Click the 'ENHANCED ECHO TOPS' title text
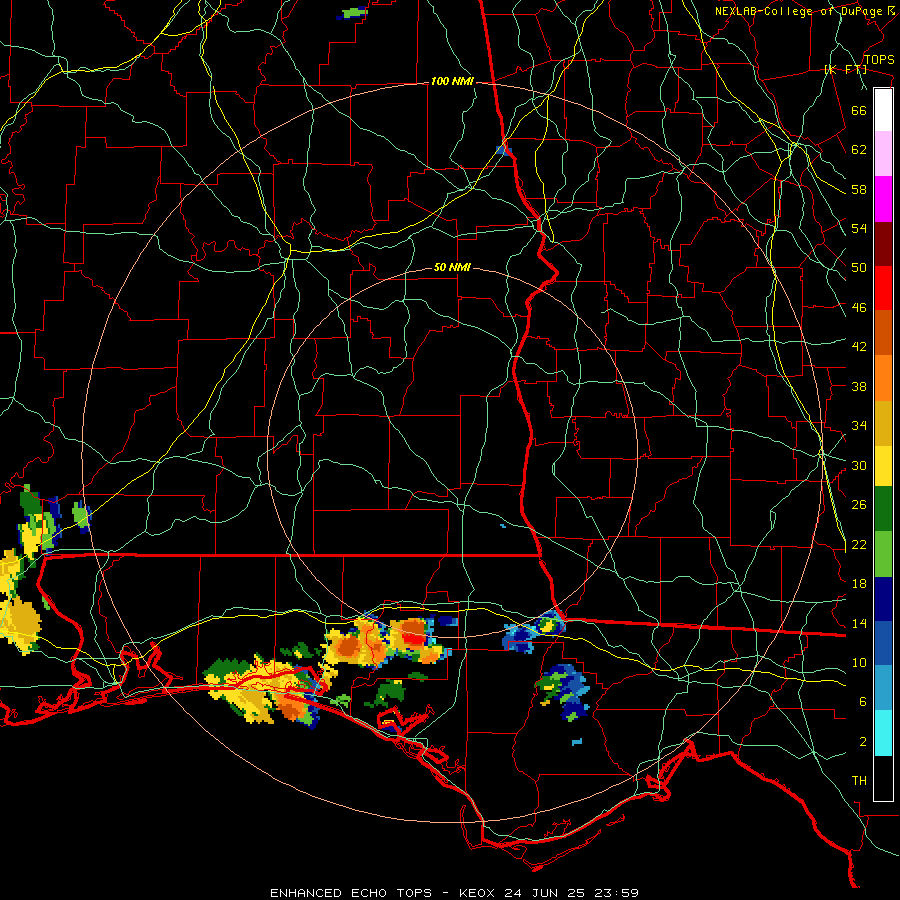This screenshot has height=900, width=900. 351,893
